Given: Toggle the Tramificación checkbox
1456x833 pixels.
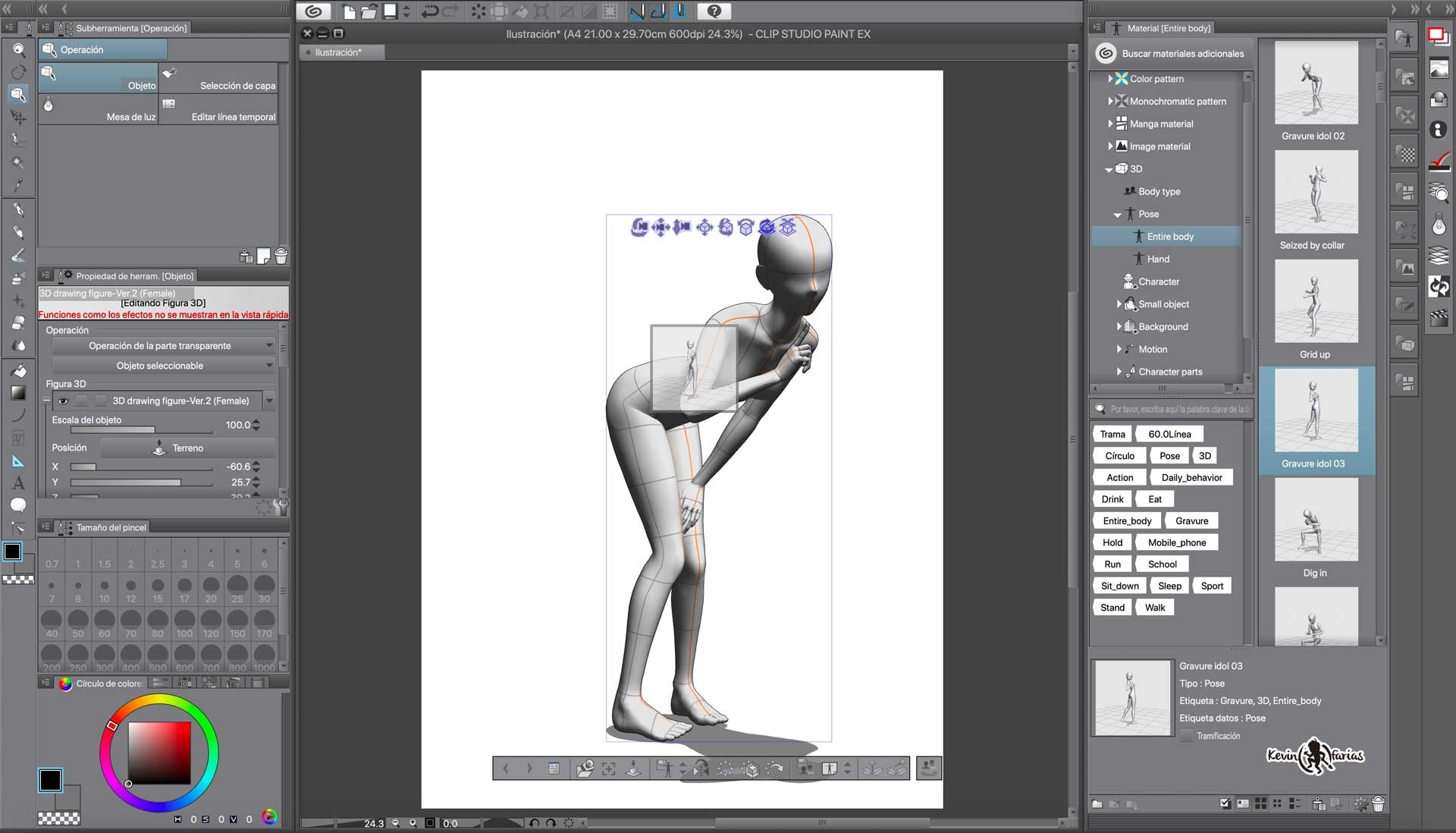Looking at the screenshot, I should 1187,736.
